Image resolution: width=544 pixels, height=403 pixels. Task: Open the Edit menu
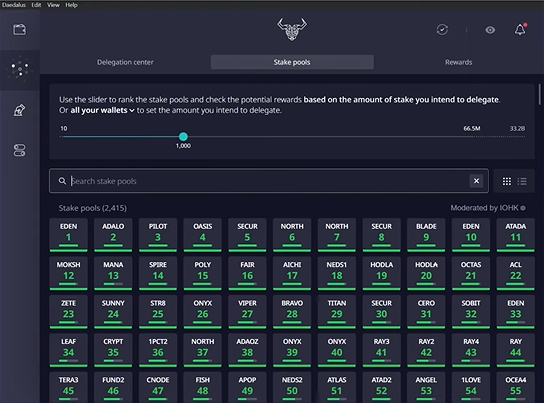pos(36,5)
